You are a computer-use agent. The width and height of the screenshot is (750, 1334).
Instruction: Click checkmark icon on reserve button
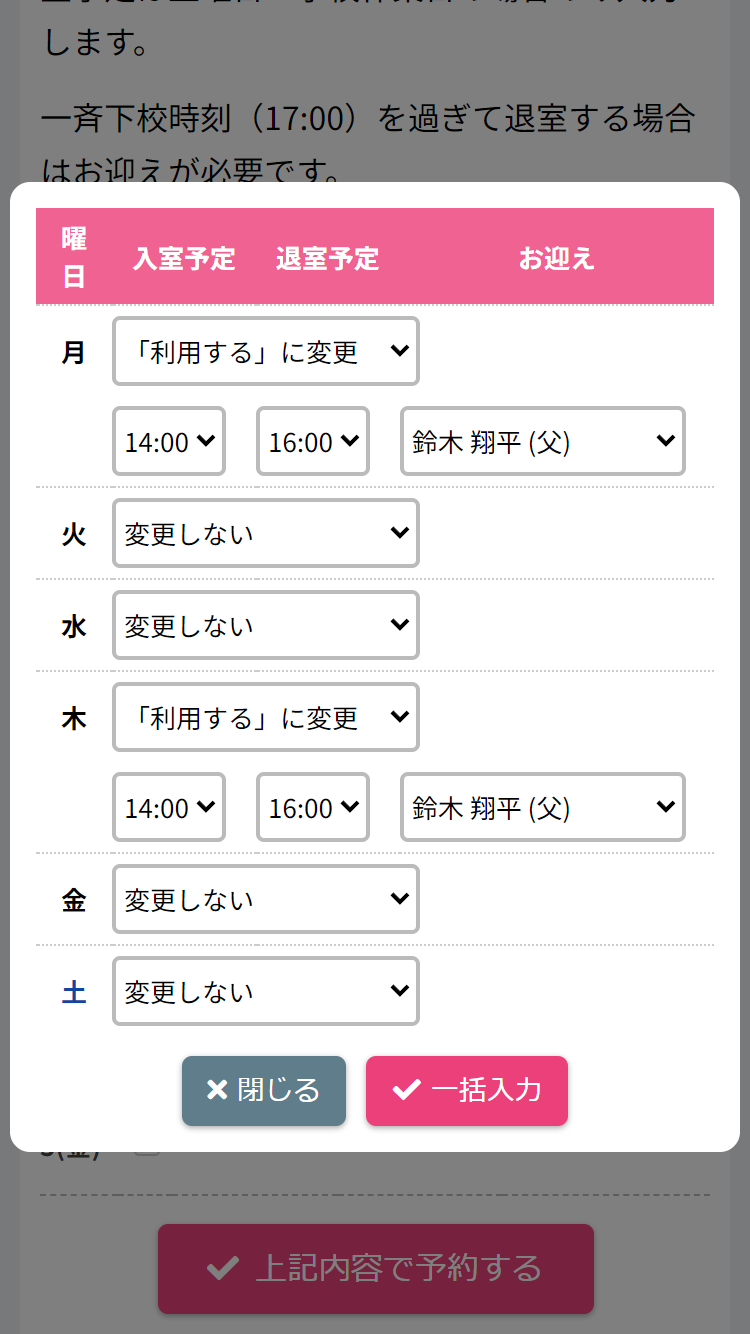point(222,1268)
